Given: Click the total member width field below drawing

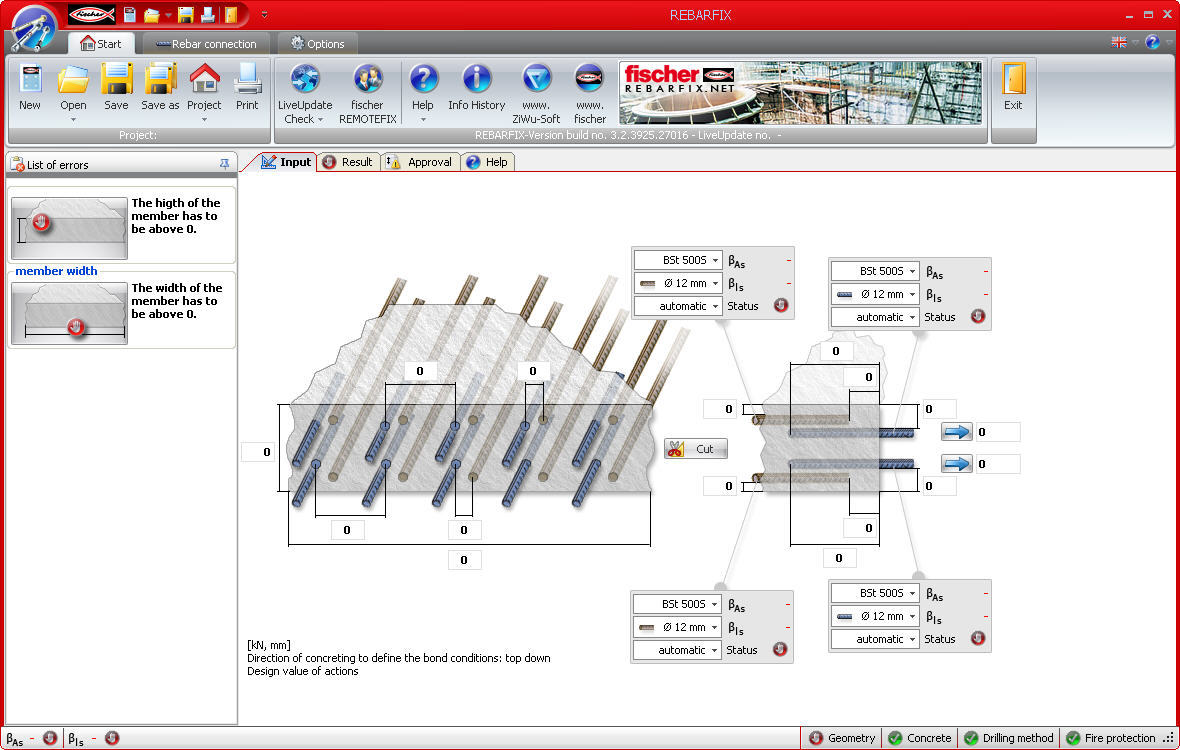Looking at the screenshot, I should (x=464, y=560).
